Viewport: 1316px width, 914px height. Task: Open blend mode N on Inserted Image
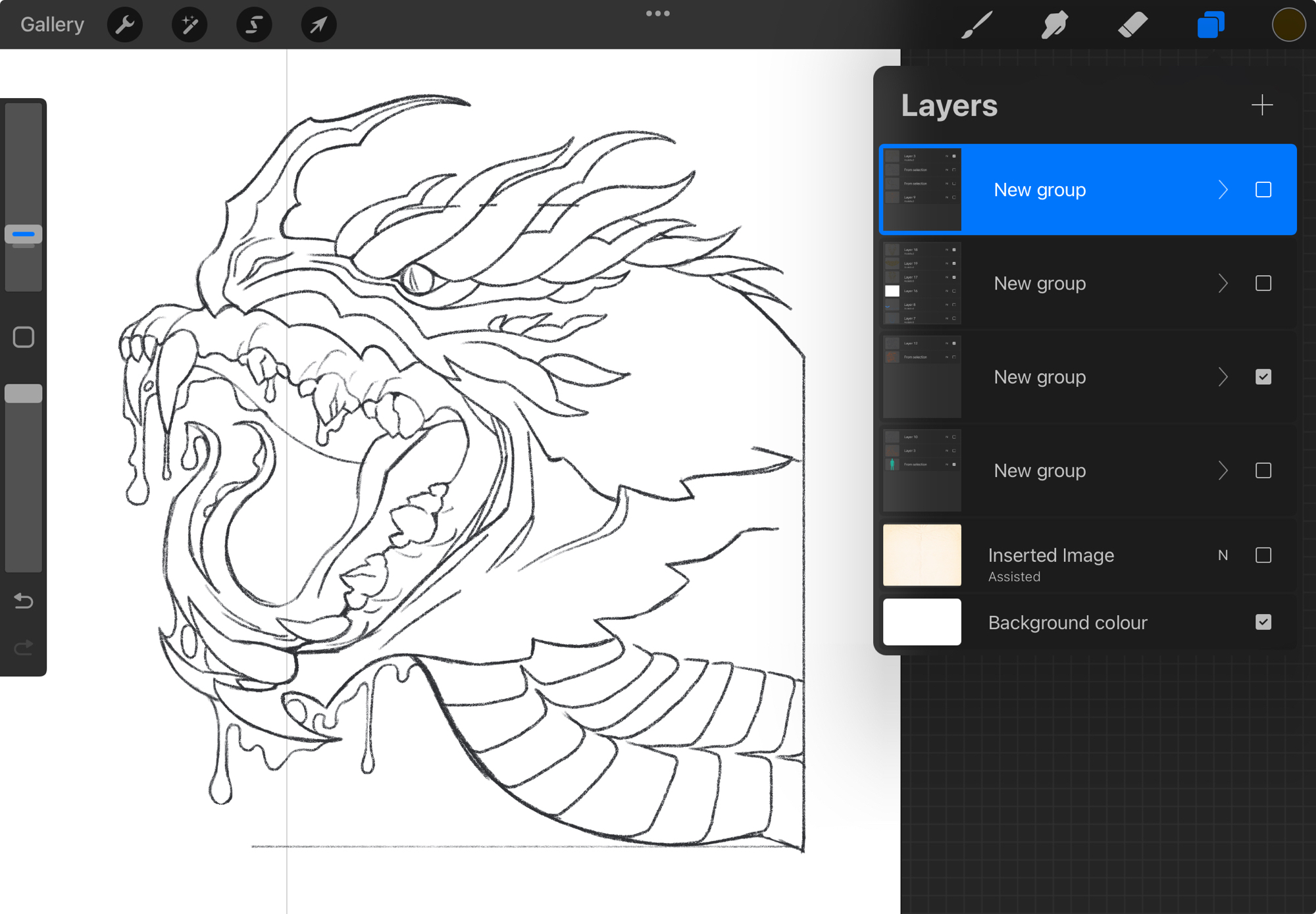point(1223,555)
